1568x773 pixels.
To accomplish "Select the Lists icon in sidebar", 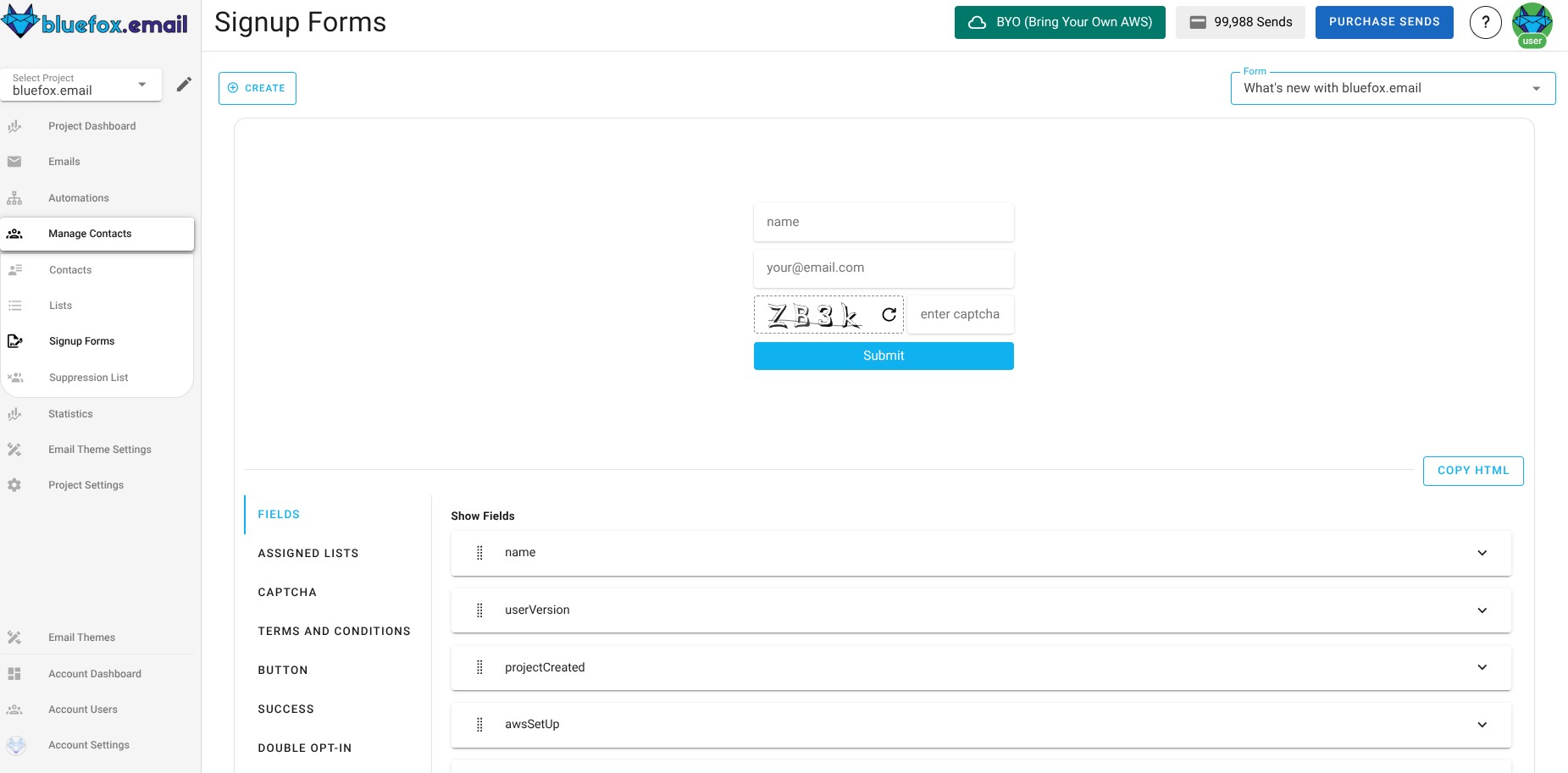I will pos(15,305).
